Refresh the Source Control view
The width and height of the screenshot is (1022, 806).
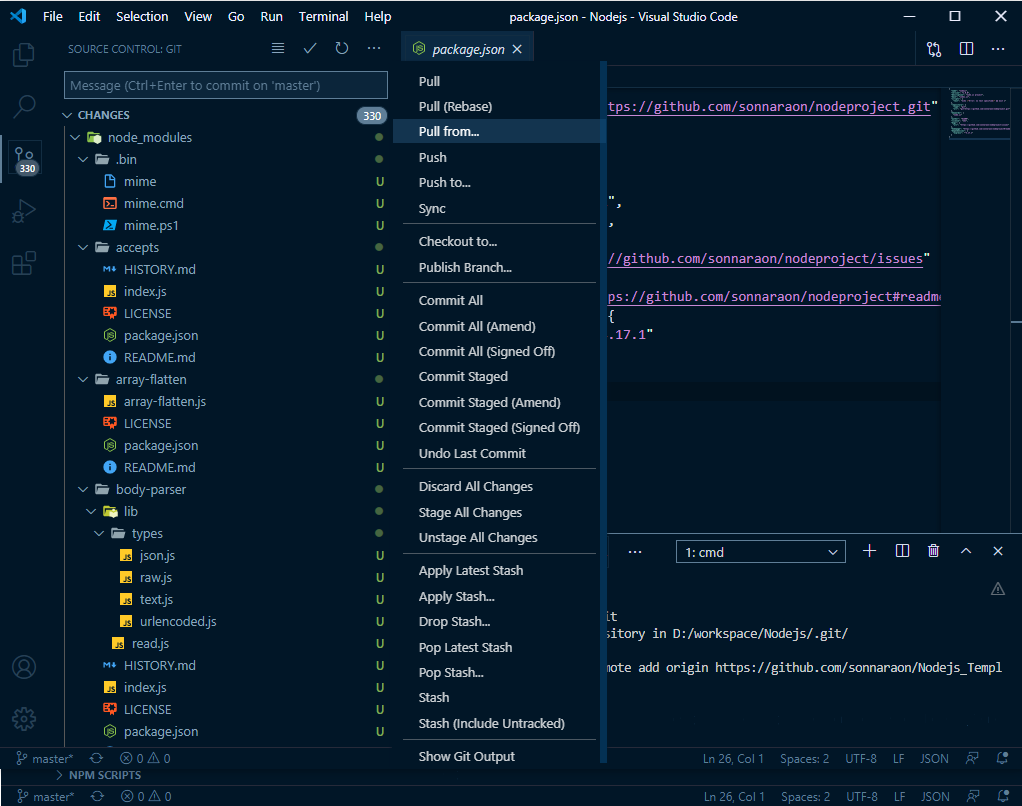click(342, 48)
